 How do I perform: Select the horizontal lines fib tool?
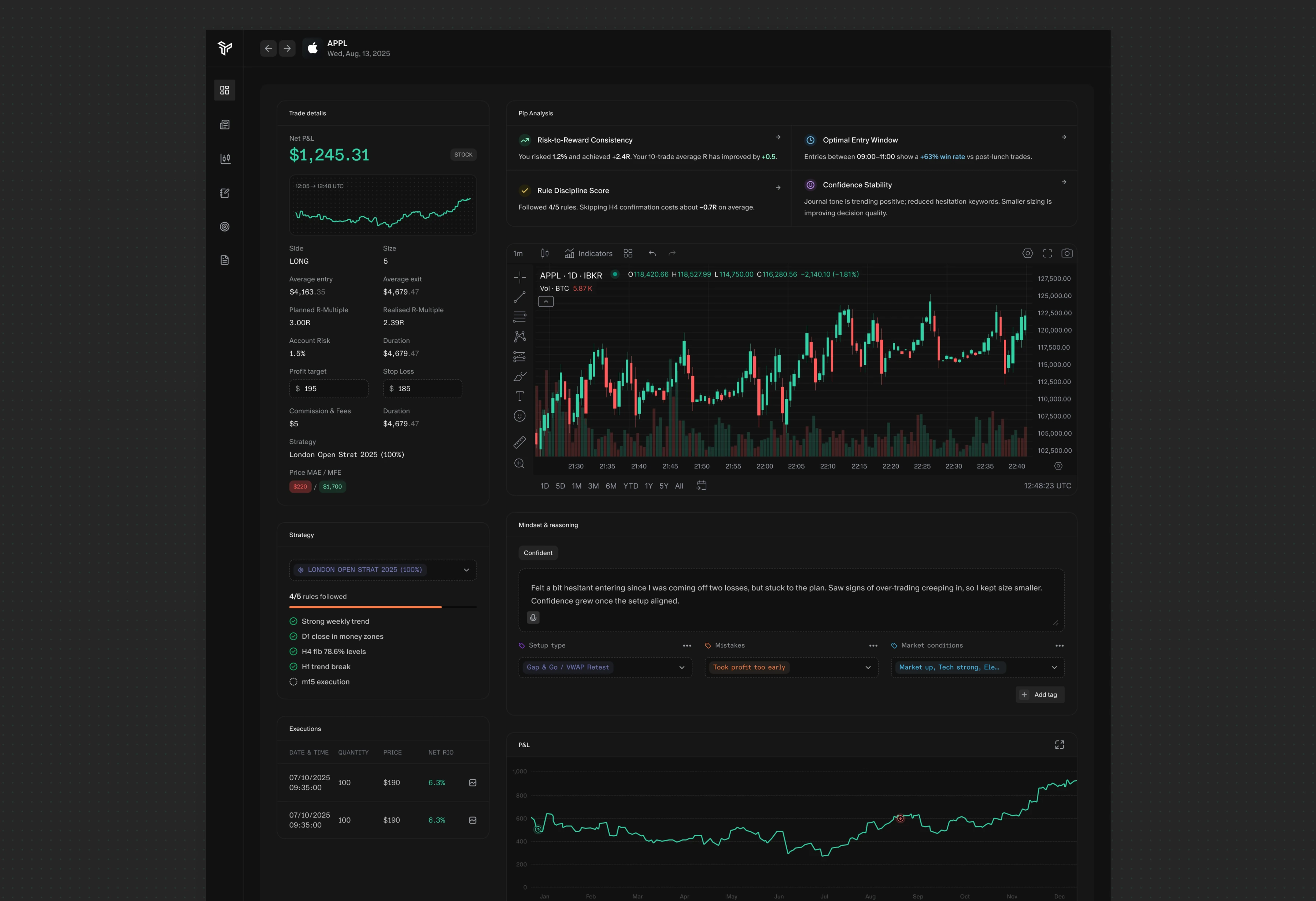(520, 317)
